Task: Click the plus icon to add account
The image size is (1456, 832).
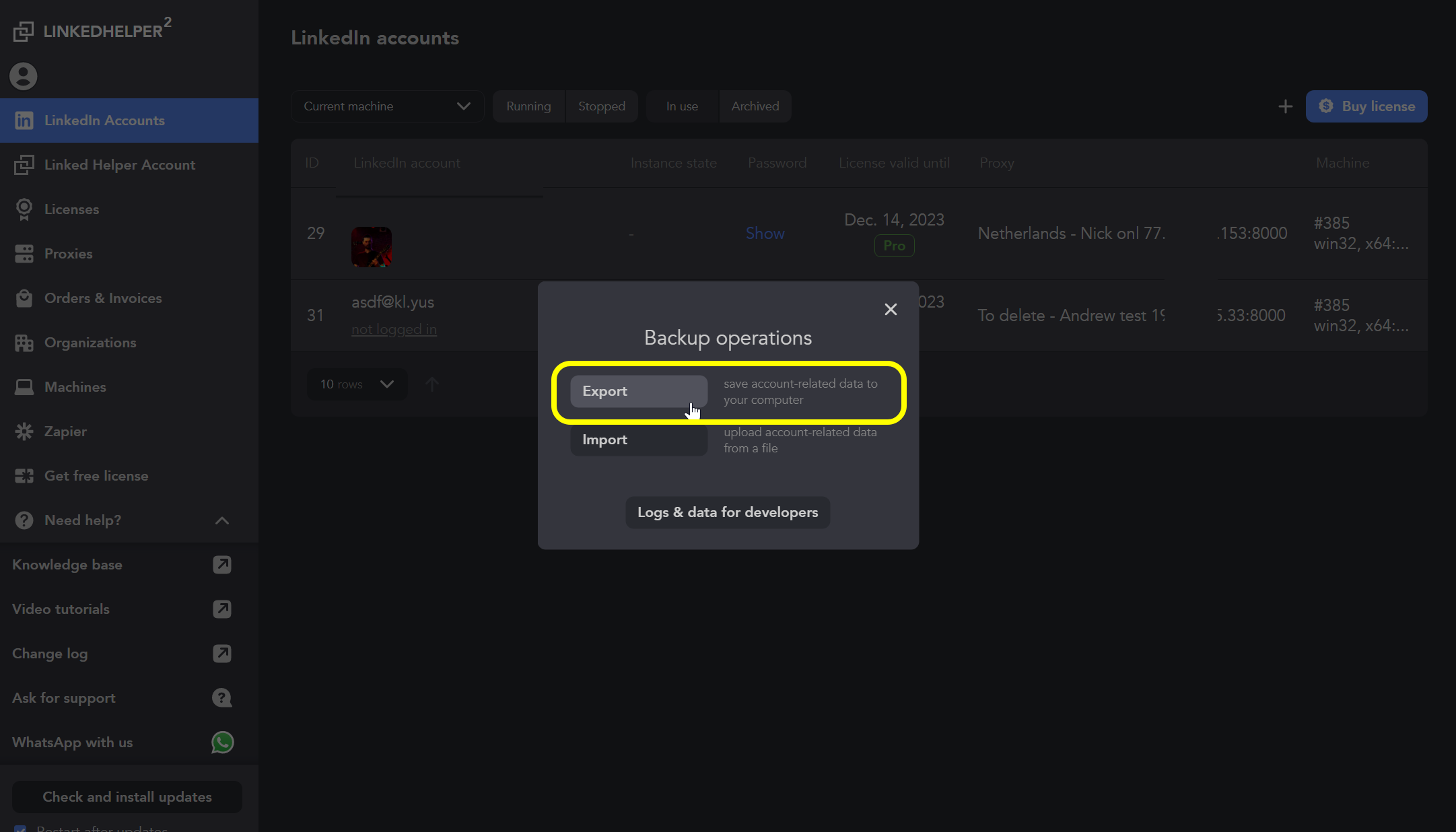Action: [1285, 106]
